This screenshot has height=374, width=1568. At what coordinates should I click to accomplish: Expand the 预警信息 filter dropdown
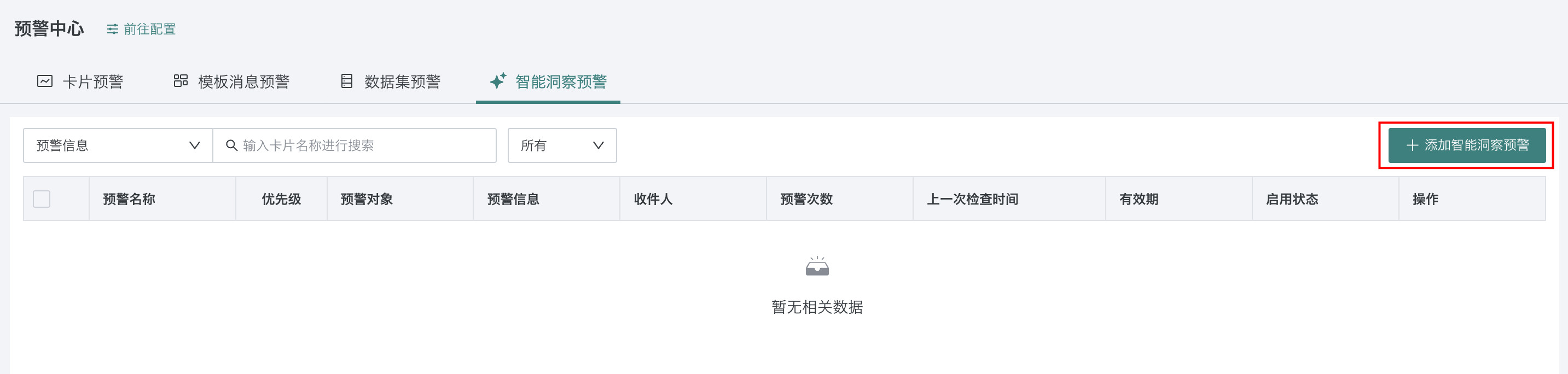pos(118,145)
